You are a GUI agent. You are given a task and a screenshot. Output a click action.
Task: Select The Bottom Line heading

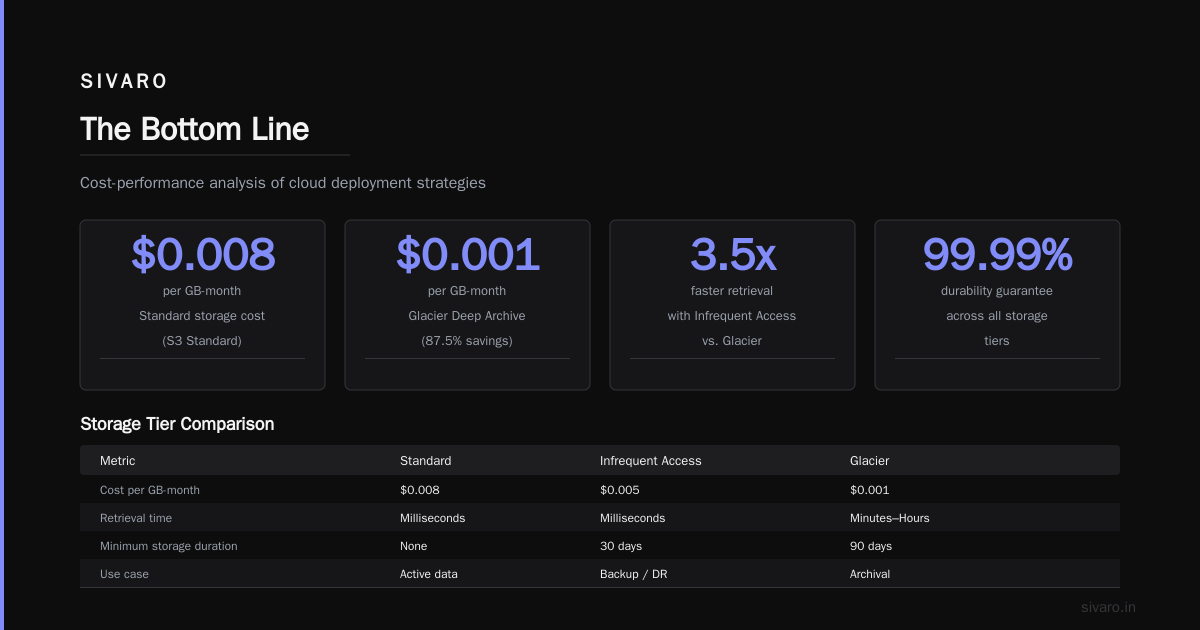tap(195, 129)
